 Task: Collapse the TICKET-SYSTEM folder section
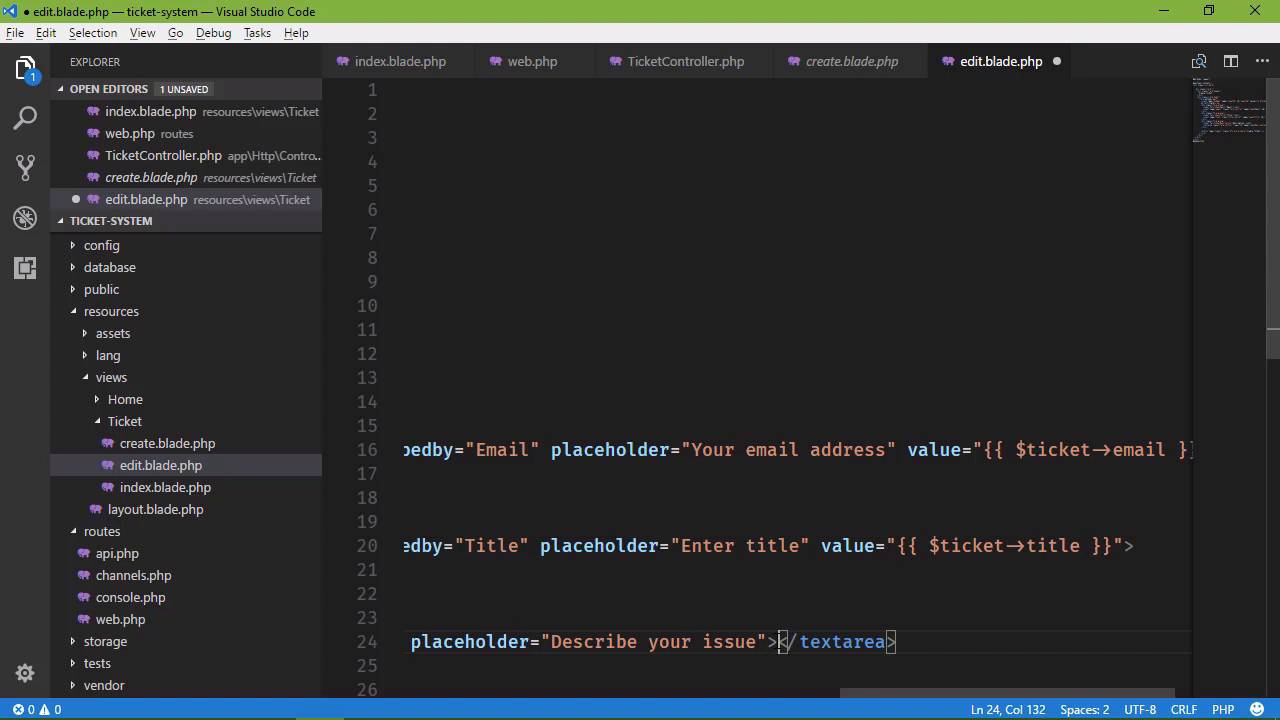[x=60, y=221]
